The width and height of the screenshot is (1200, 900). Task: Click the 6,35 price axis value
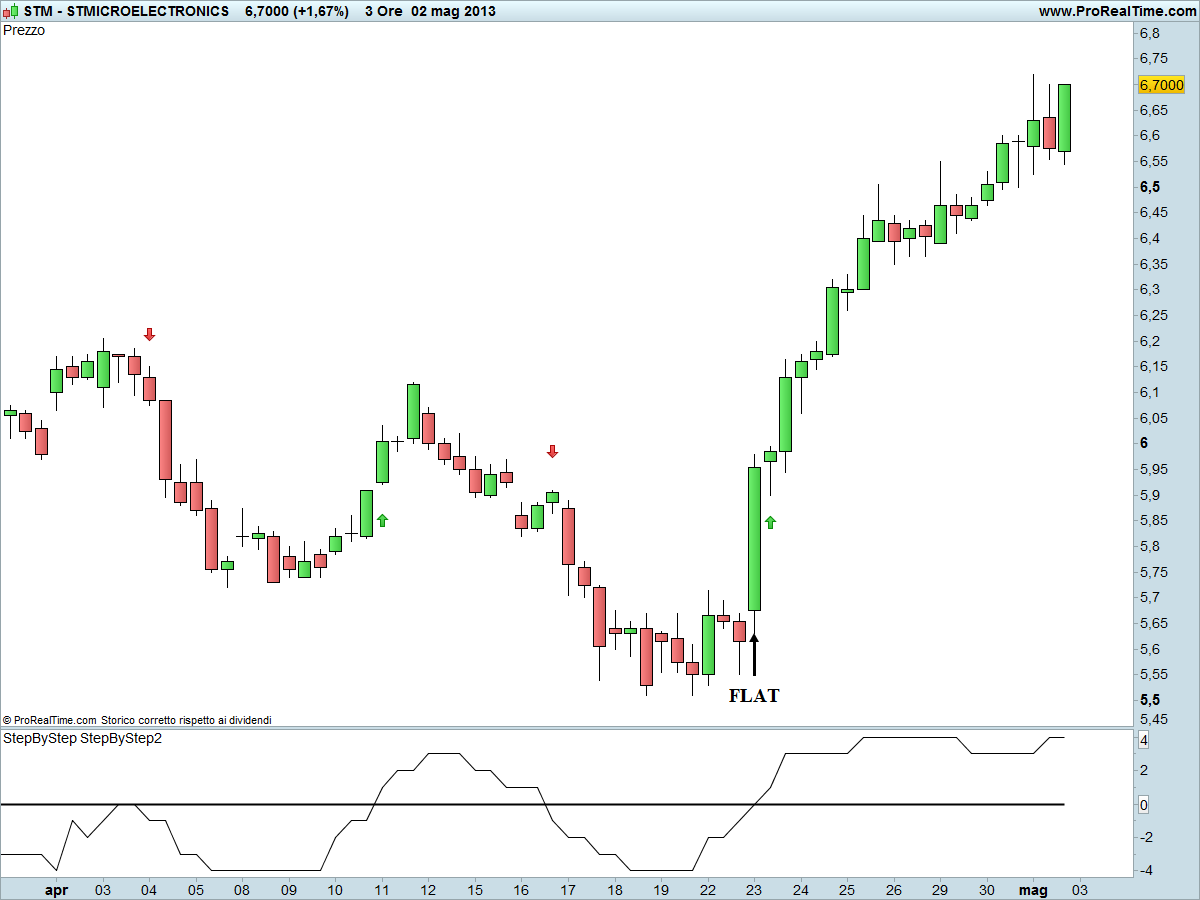pyautogui.click(x=1153, y=264)
